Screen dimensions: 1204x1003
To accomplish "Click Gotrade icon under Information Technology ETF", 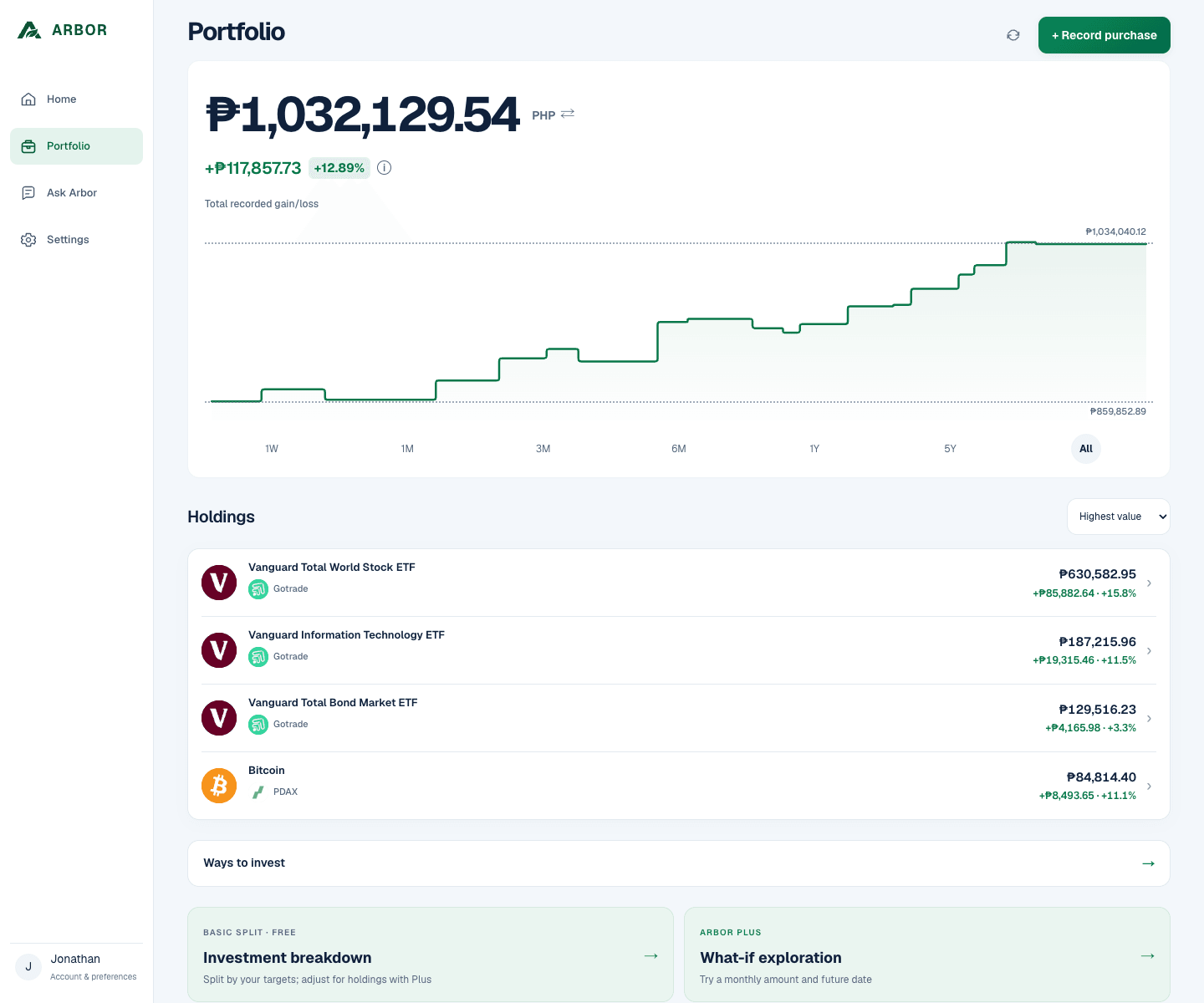I will (x=258, y=657).
